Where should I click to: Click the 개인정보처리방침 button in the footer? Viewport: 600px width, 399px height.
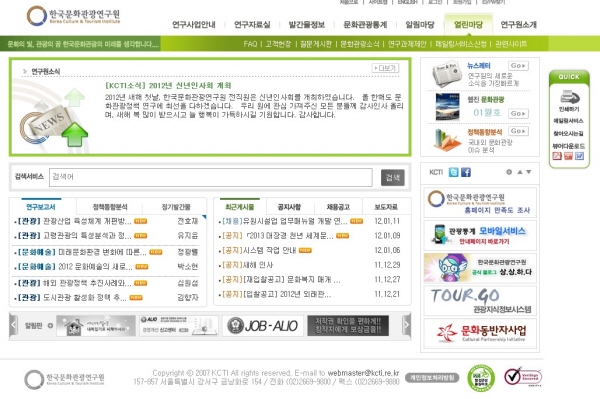(432, 378)
